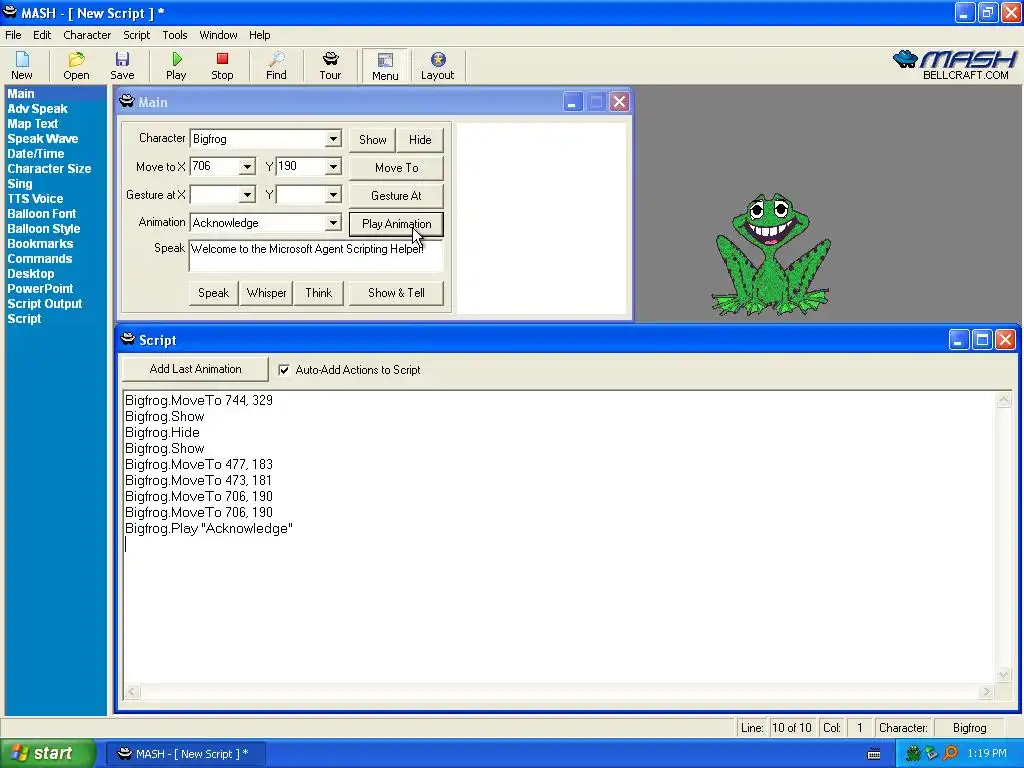This screenshot has width=1024, height=768.
Task: Click the script editor horizontal scrollbar
Action: click(x=559, y=692)
